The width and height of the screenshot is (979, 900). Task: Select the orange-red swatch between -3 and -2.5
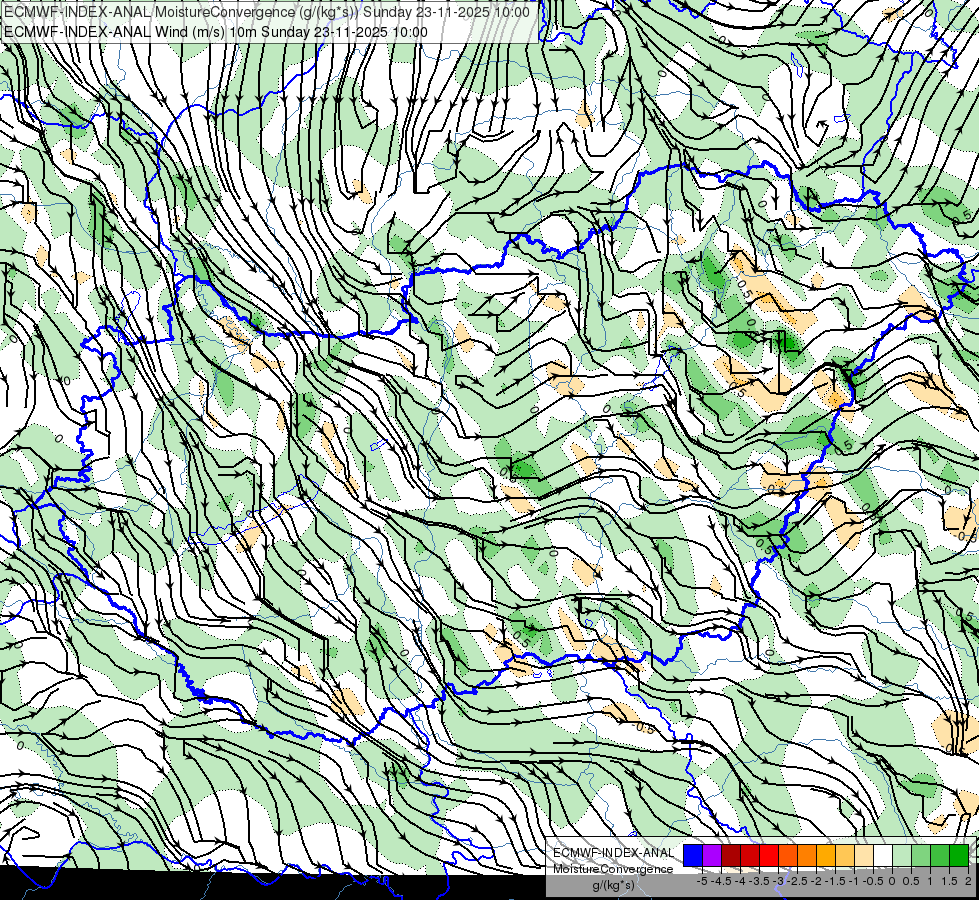788,855
